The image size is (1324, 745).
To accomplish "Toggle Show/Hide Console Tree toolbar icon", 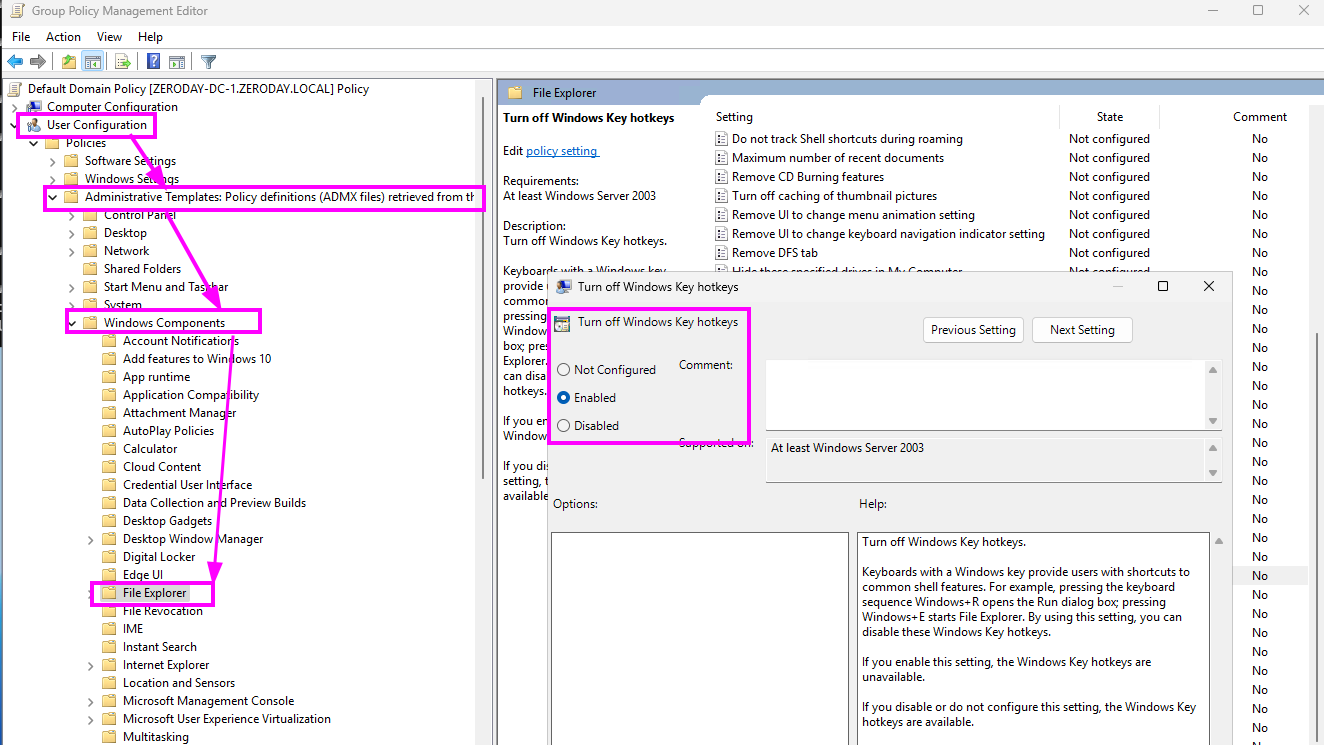I will [92, 62].
